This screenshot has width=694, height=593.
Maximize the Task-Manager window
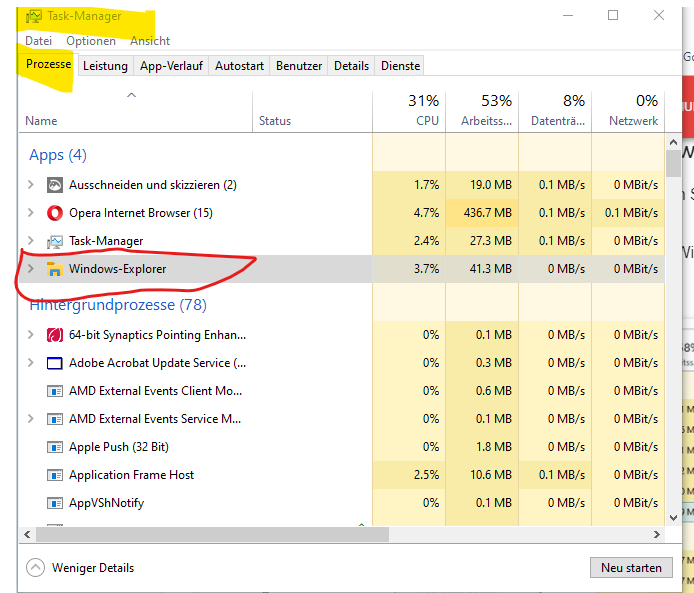tap(613, 15)
